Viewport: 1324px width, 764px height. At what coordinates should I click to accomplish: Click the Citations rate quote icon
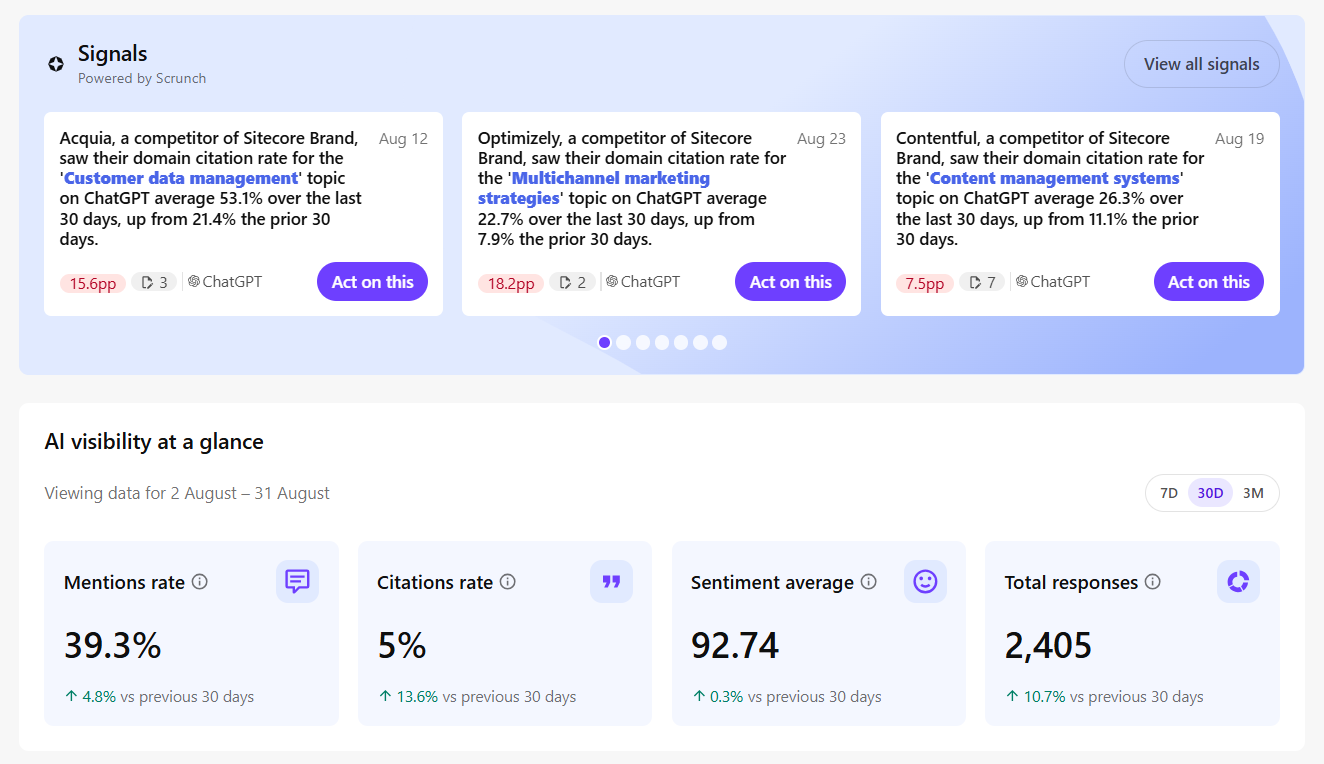click(611, 581)
